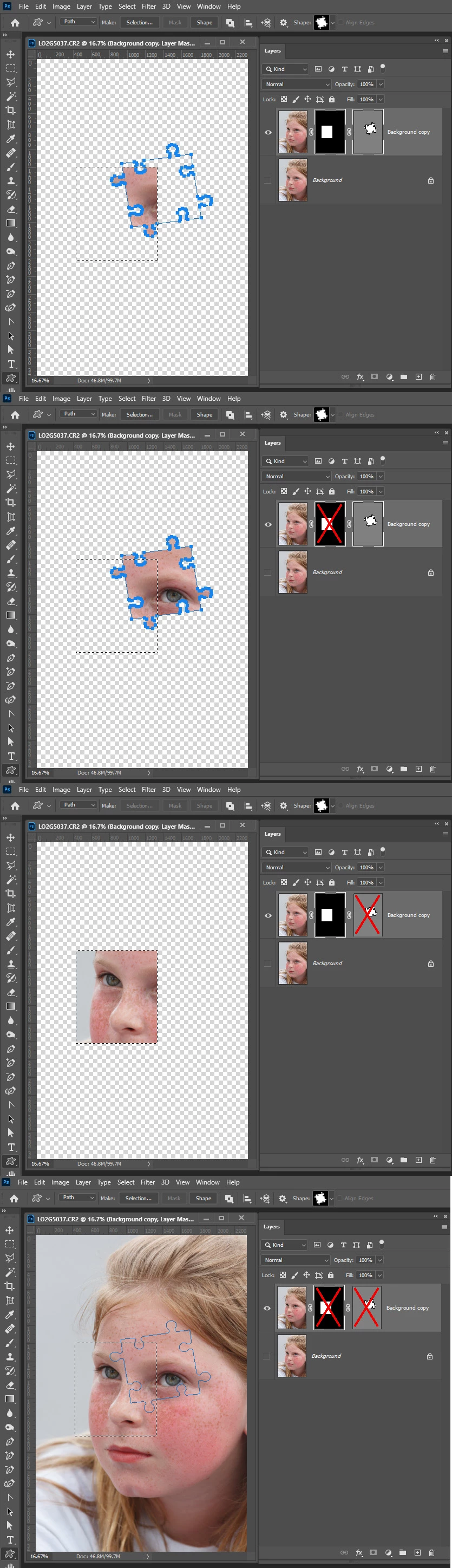Click Create new layer icon in top screenshot
Screen dimensions: 452x1568
[418, 377]
